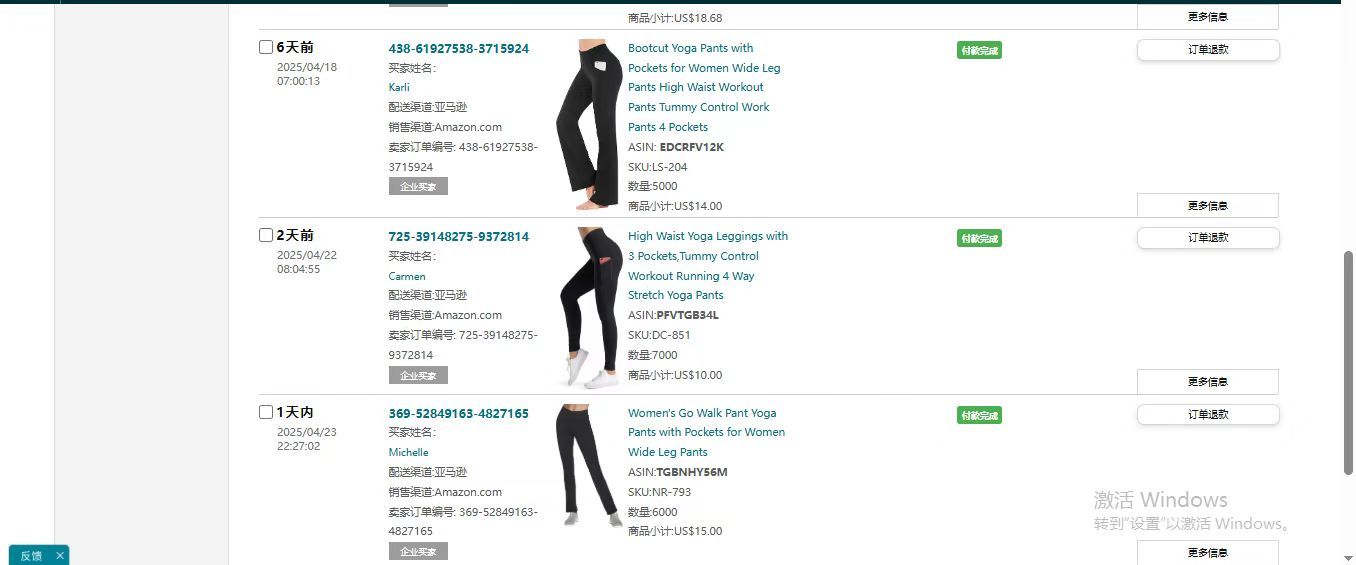This screenshot has width=1356, height=565.
Task: Click 订单退款 for Karli's order
Action: 1208,50
